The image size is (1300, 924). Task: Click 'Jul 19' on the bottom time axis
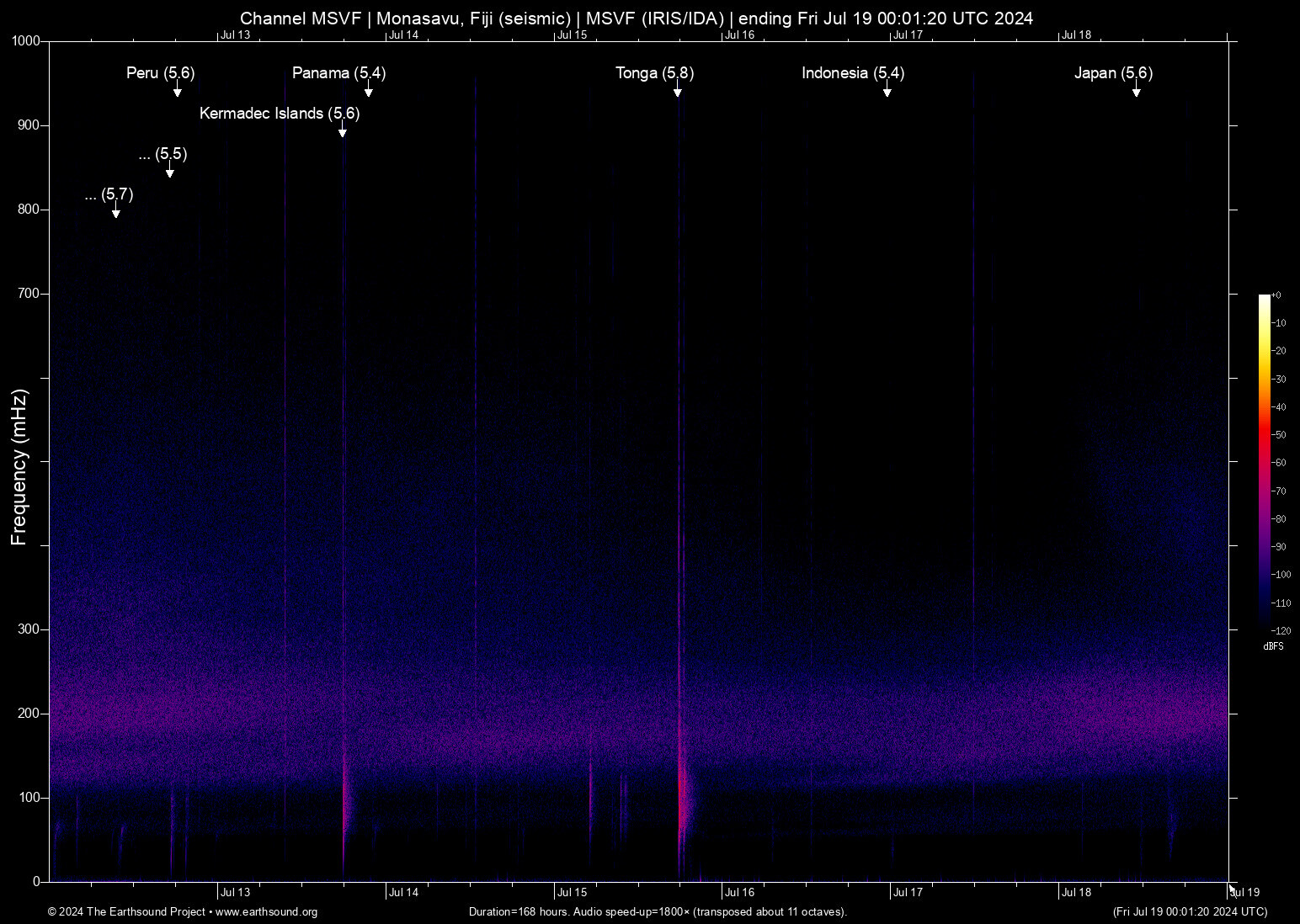click(1244, 893)
